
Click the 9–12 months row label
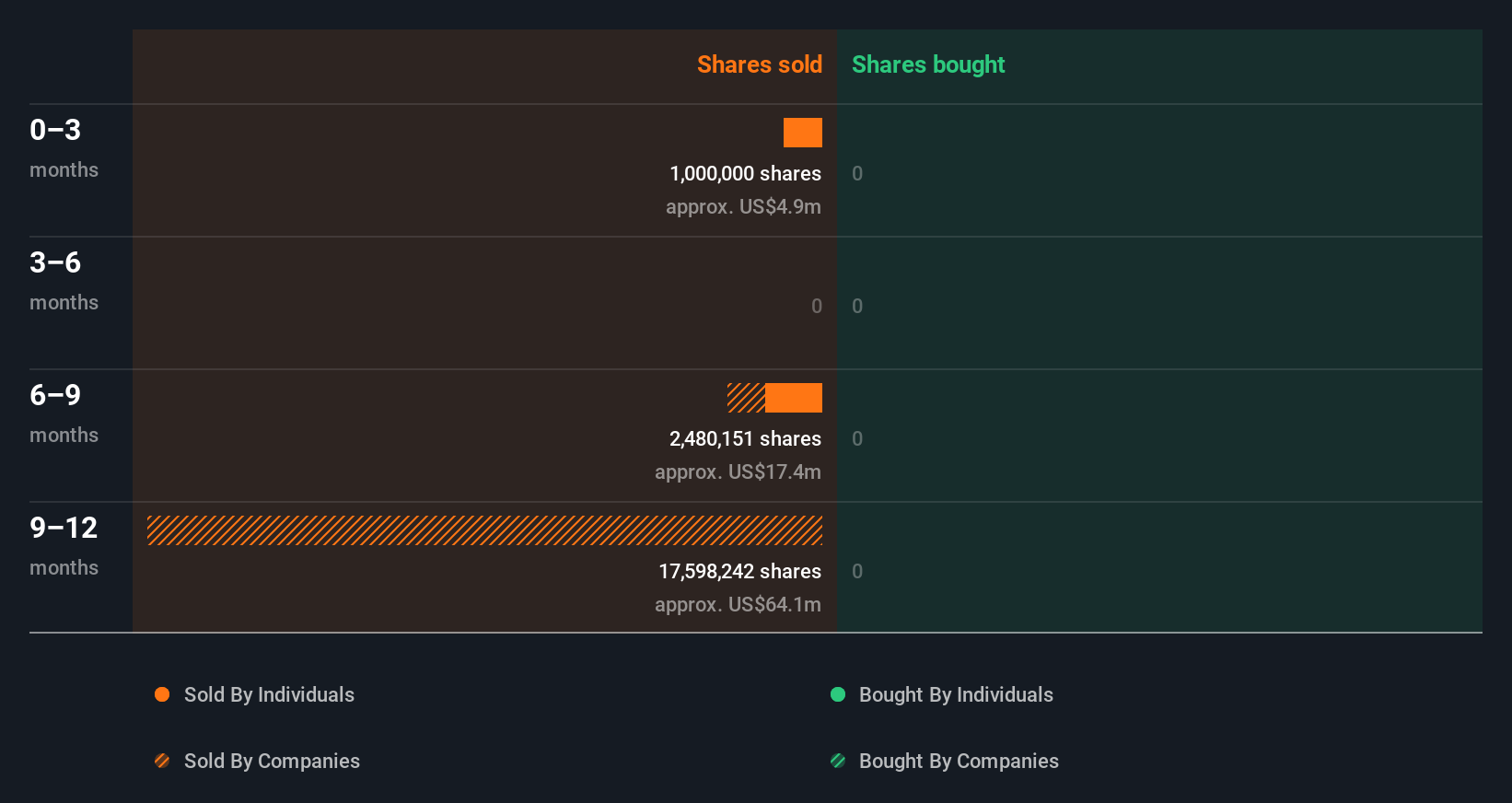click(x=64, y=546)
